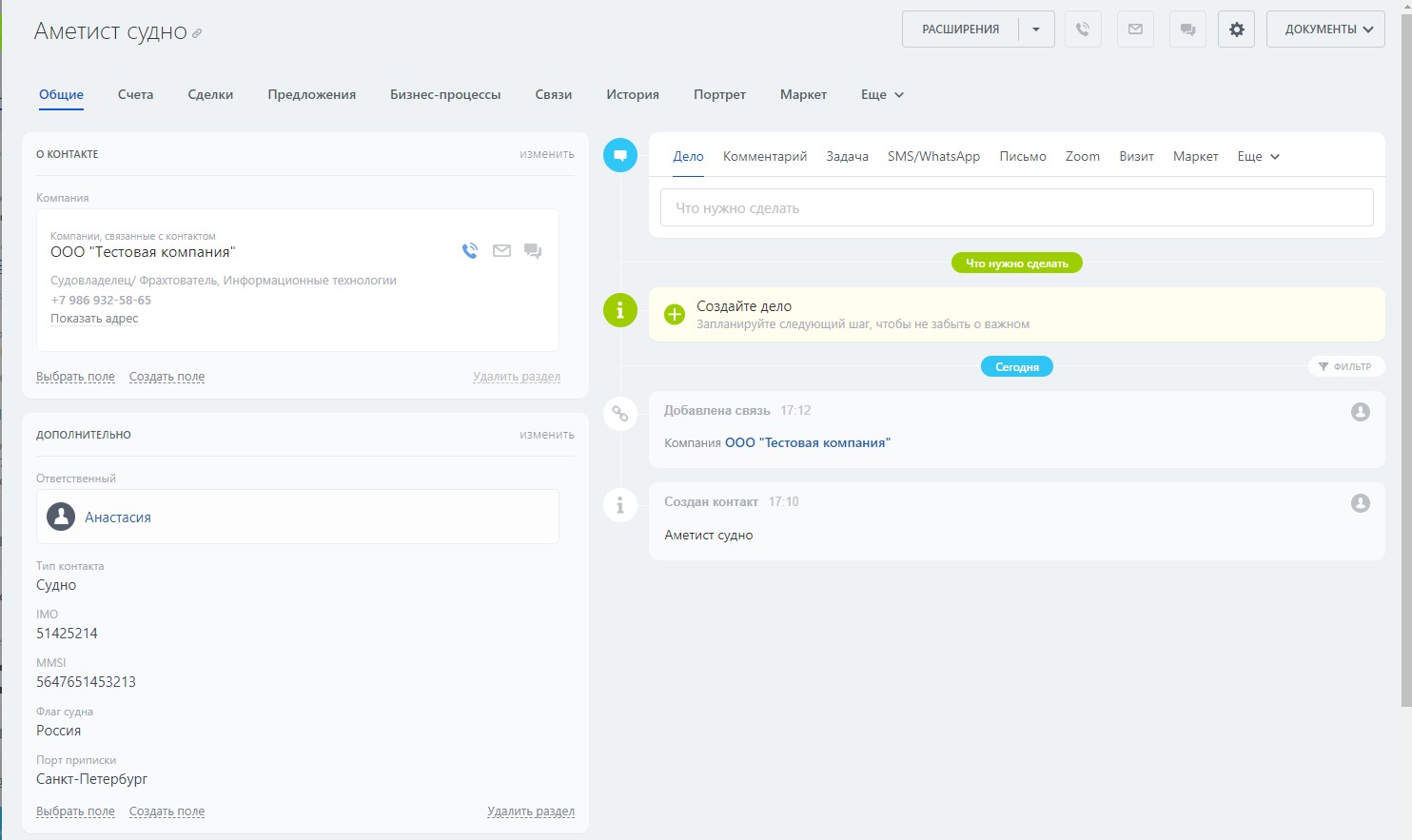Viewport: 1412px width, 840px height.
Task: Open the SMS/WhatsApp tab
Action: [x=933, y=157]
